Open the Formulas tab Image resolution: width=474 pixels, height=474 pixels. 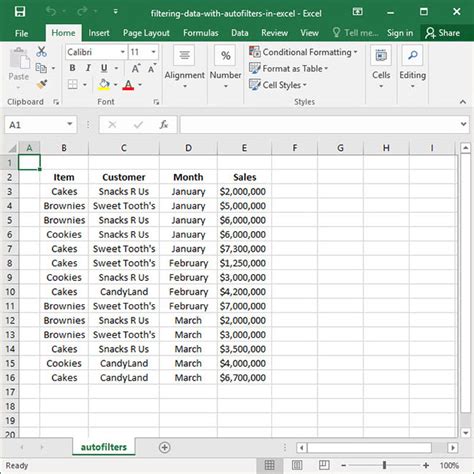coord(201,33)
